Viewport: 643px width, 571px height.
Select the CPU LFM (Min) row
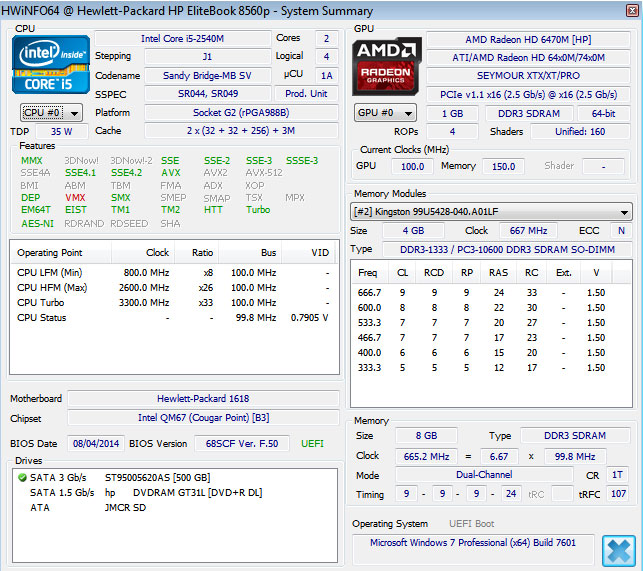[173, 273]
